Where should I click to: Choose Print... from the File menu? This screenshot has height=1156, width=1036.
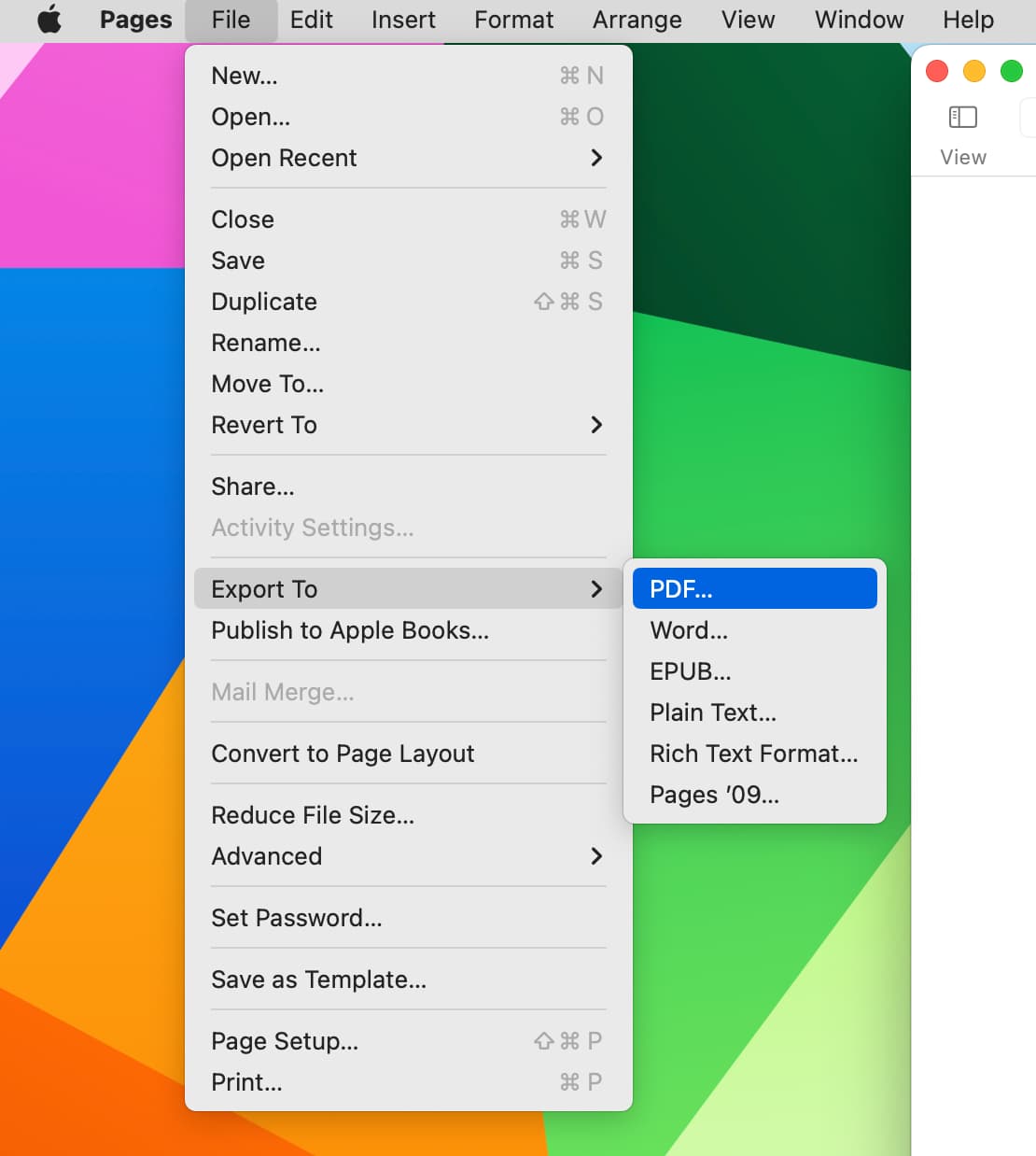(x=409, y=1082)
